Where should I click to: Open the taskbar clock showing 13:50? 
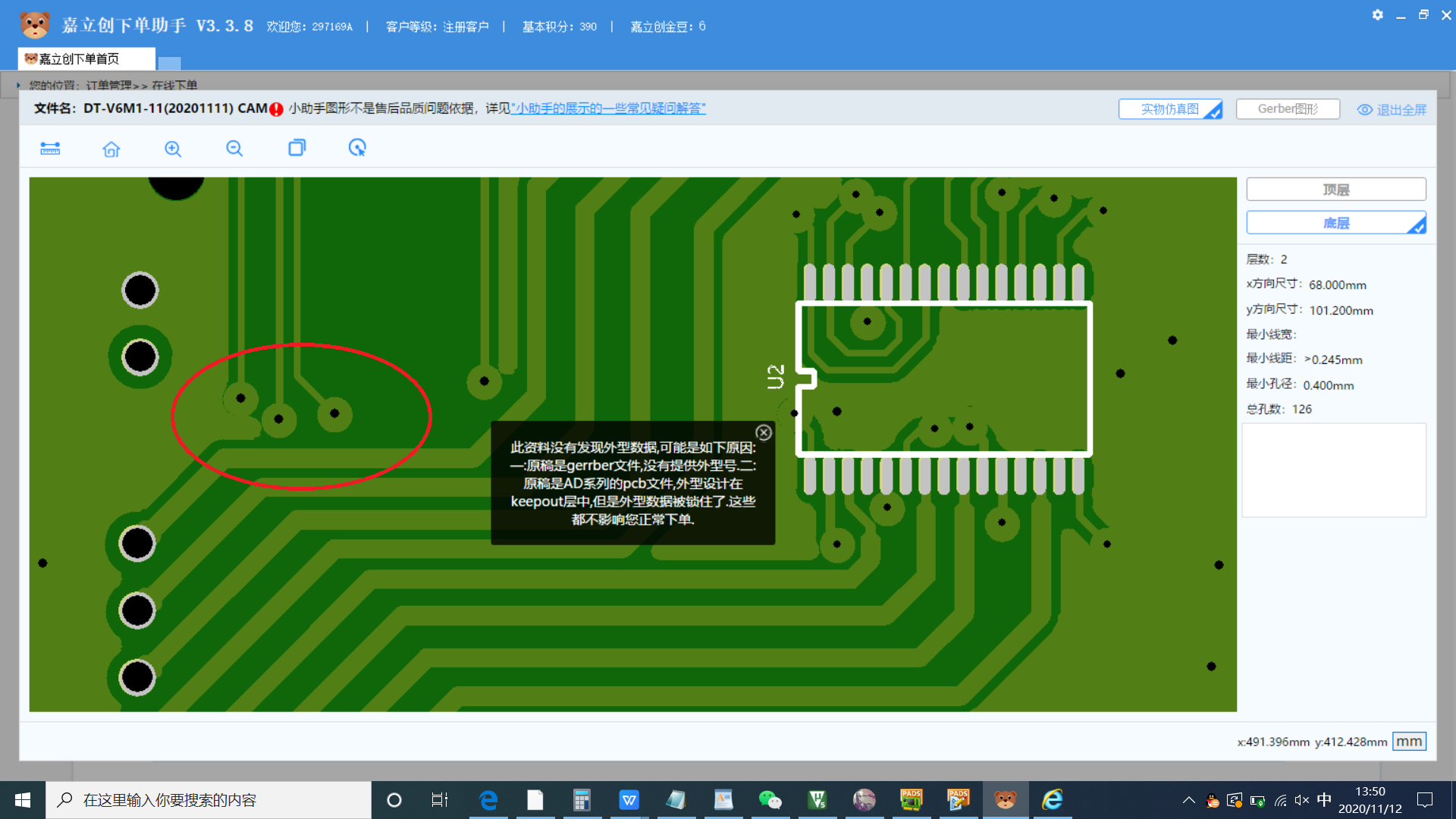tap(1370, 800)
